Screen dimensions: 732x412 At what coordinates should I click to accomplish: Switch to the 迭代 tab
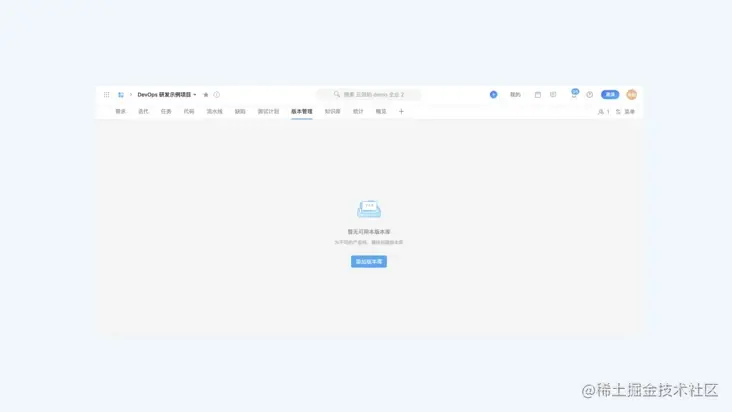143,112
